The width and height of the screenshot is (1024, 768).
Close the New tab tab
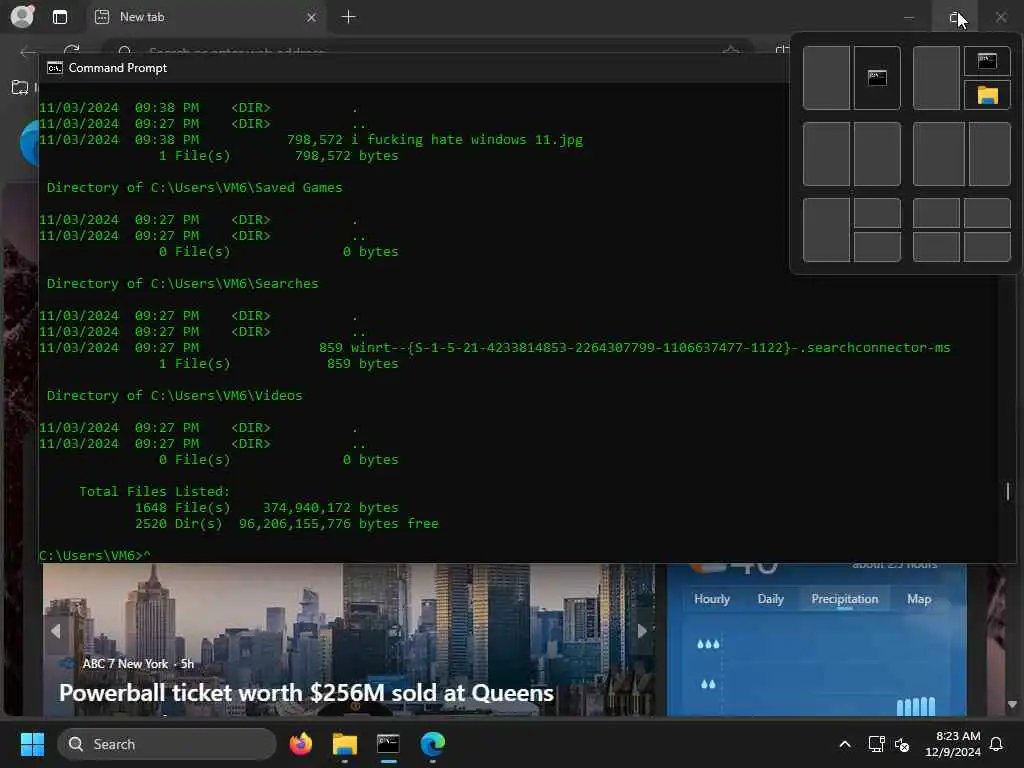(x=312, y=17)
